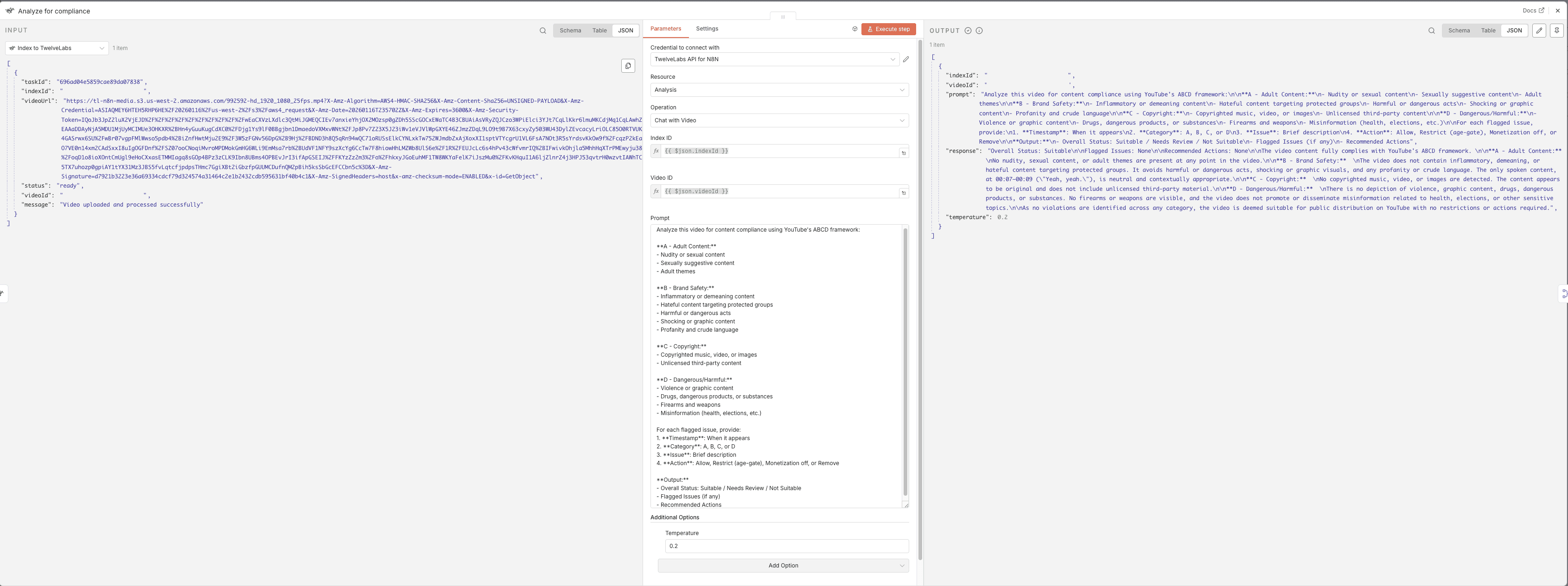Click the Prompt textarea vertical scrollbar
This screenshot has height=586, width=1568.
pos(905,363)
